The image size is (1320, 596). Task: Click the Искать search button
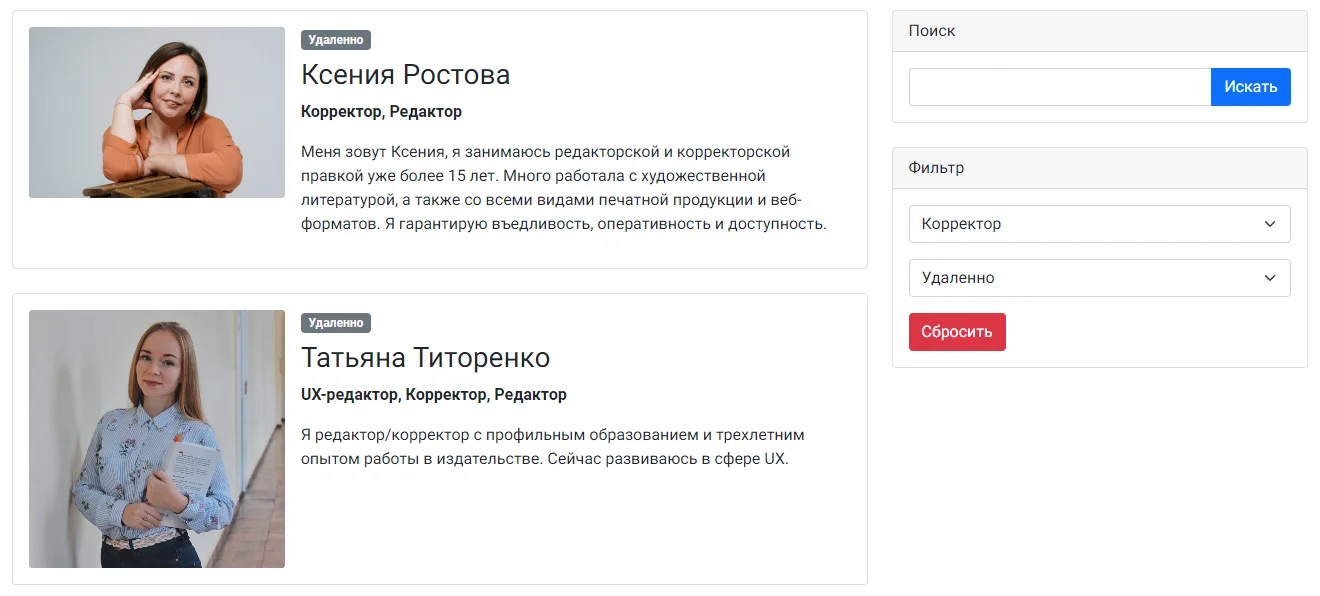(1250, 87)
